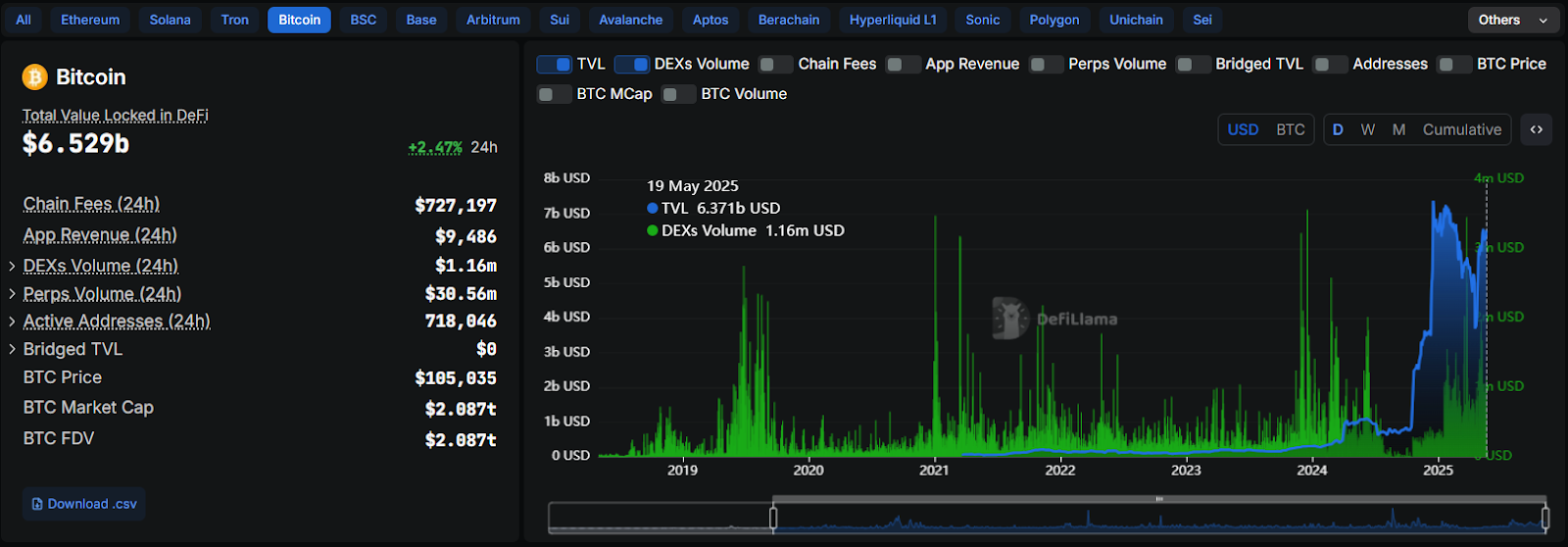Enable the Perps Volume switch
The height and width of the screenshot is (547, 1568).
click(x=1046, y=64)
